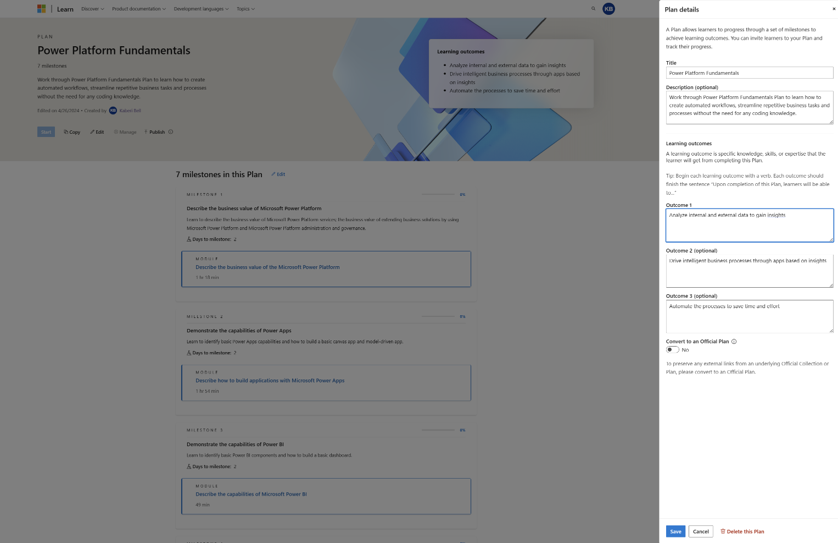Click into the Title input field
Image resolution: width=838 pixels, height=543 pixels.
click(749, 73)
